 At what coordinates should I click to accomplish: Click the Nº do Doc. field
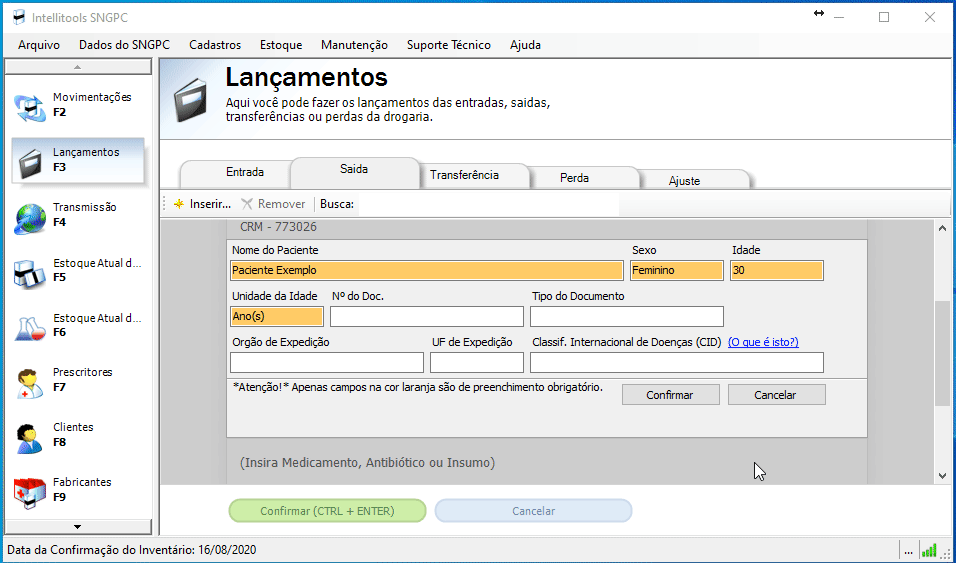point(427,317)
